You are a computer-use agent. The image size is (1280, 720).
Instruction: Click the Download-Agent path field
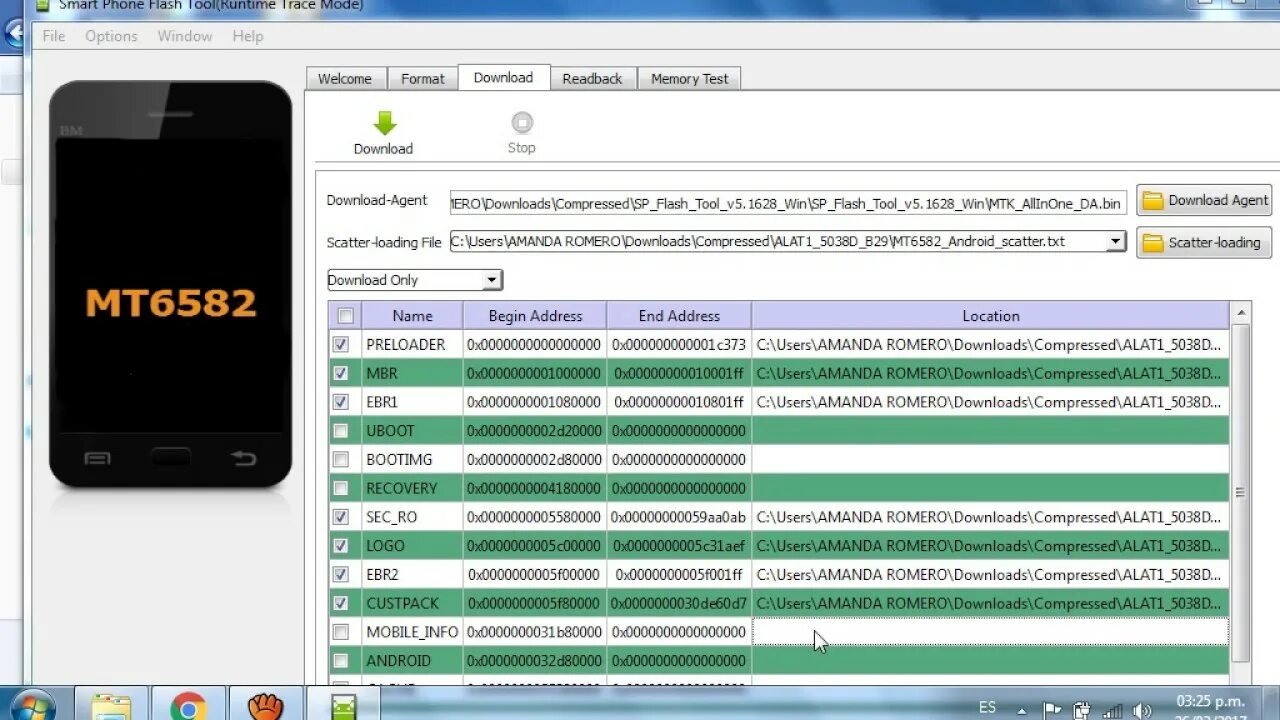tap(788, 203)
